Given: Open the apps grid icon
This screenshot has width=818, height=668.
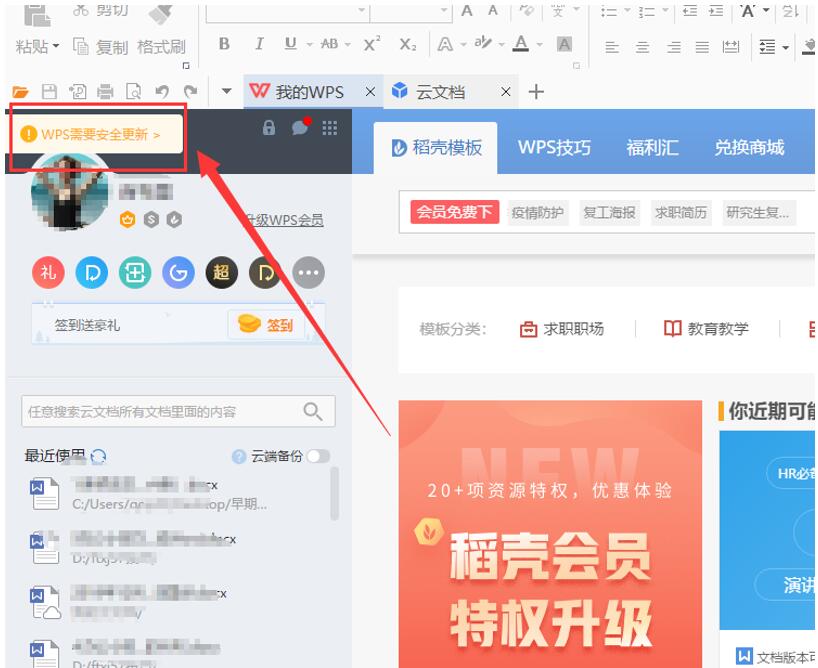Looking at the screenshot, I should [x=330, y=128].
